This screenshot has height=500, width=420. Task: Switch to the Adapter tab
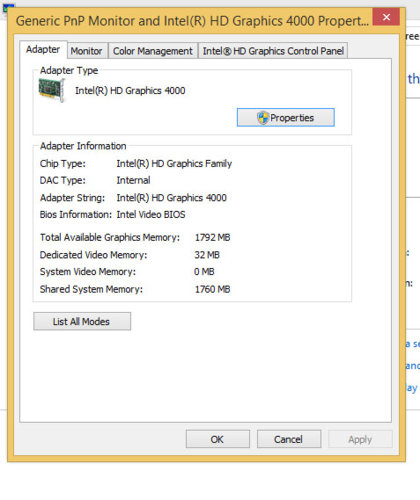[43, 50]
